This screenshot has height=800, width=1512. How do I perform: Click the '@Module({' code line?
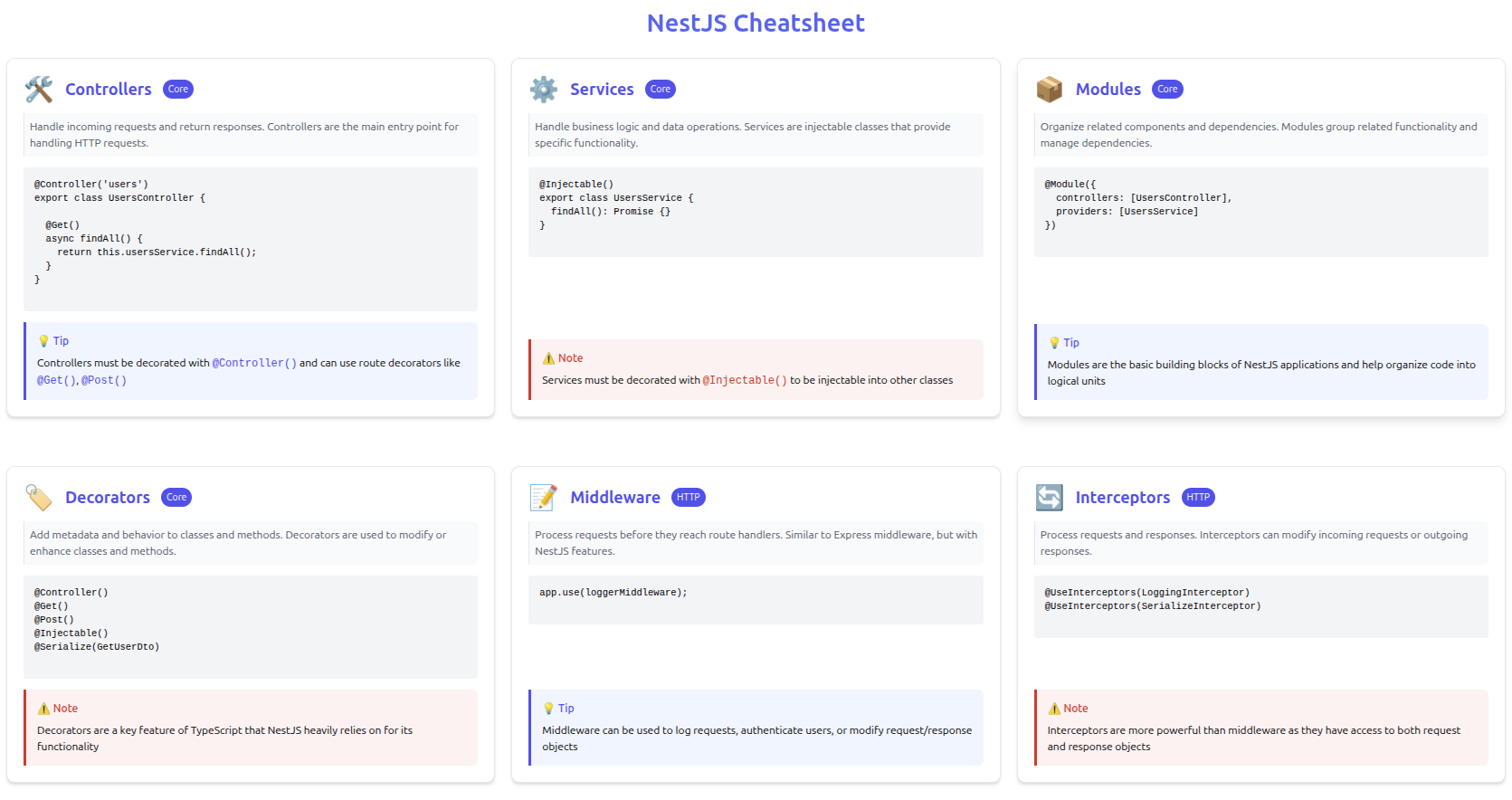pos(1070,185)
